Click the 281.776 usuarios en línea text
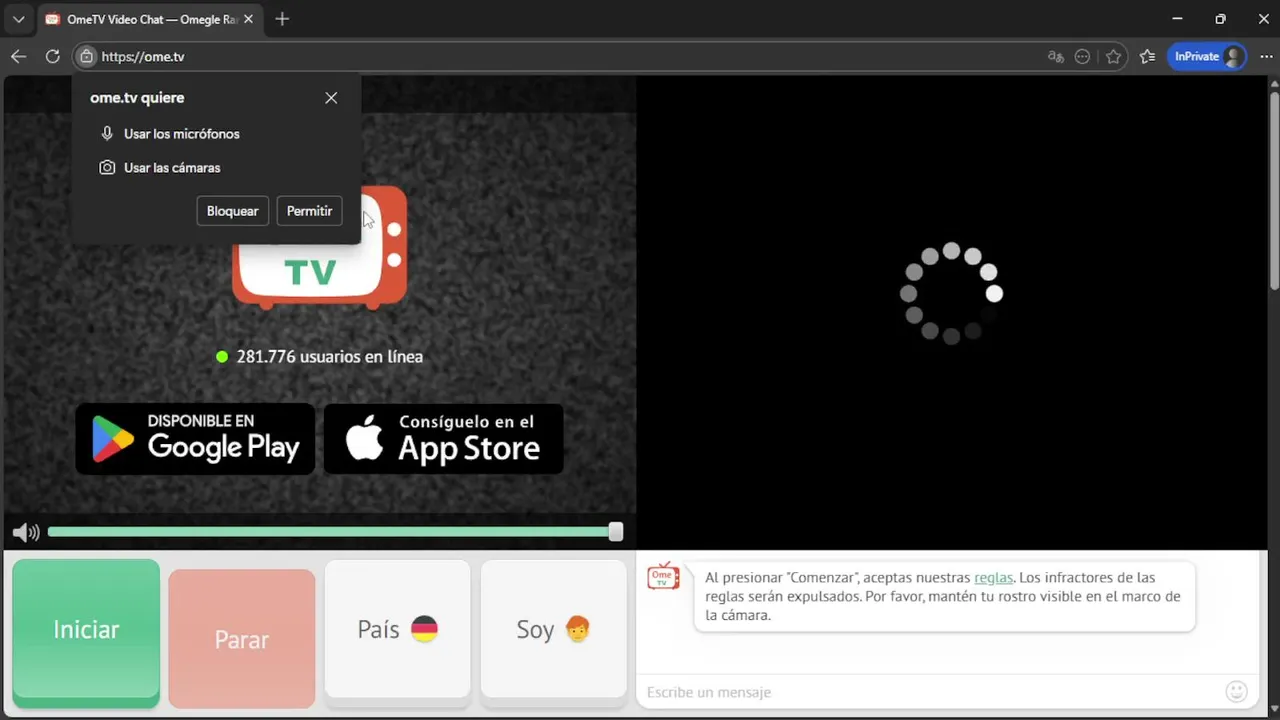 [x=330, y=356]
